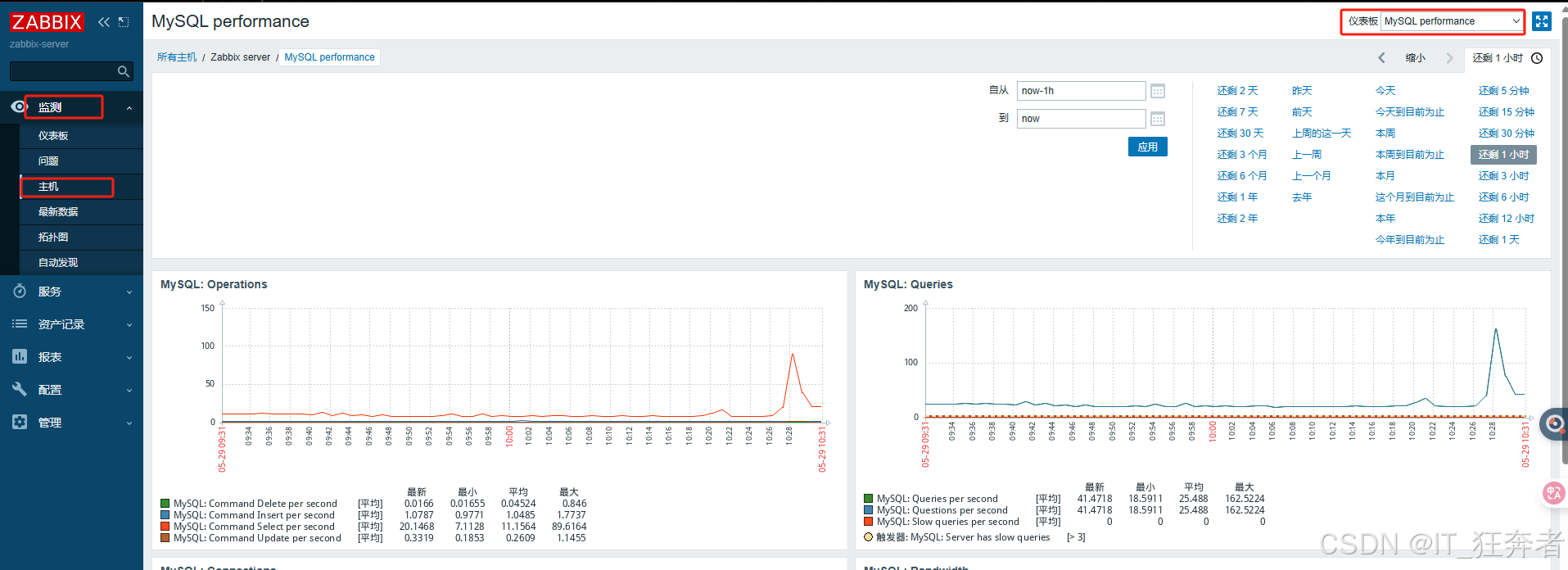
Task: Choose the 本周到目前为止 time range
Action: coord(1410,155)
